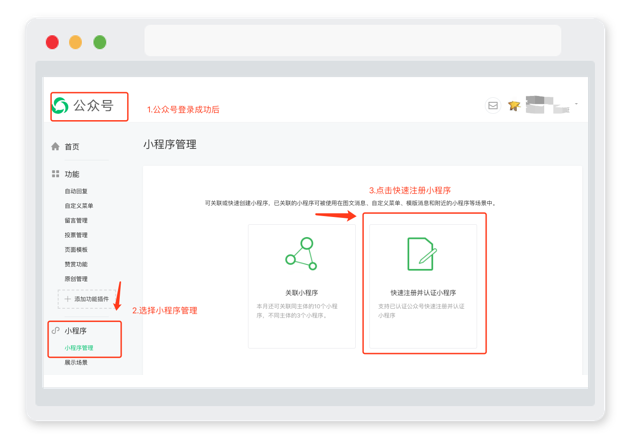This screenshot has width=640, height=445.
Task: Click the 小程序 link icon in sidebar
Action: [56, 331]
